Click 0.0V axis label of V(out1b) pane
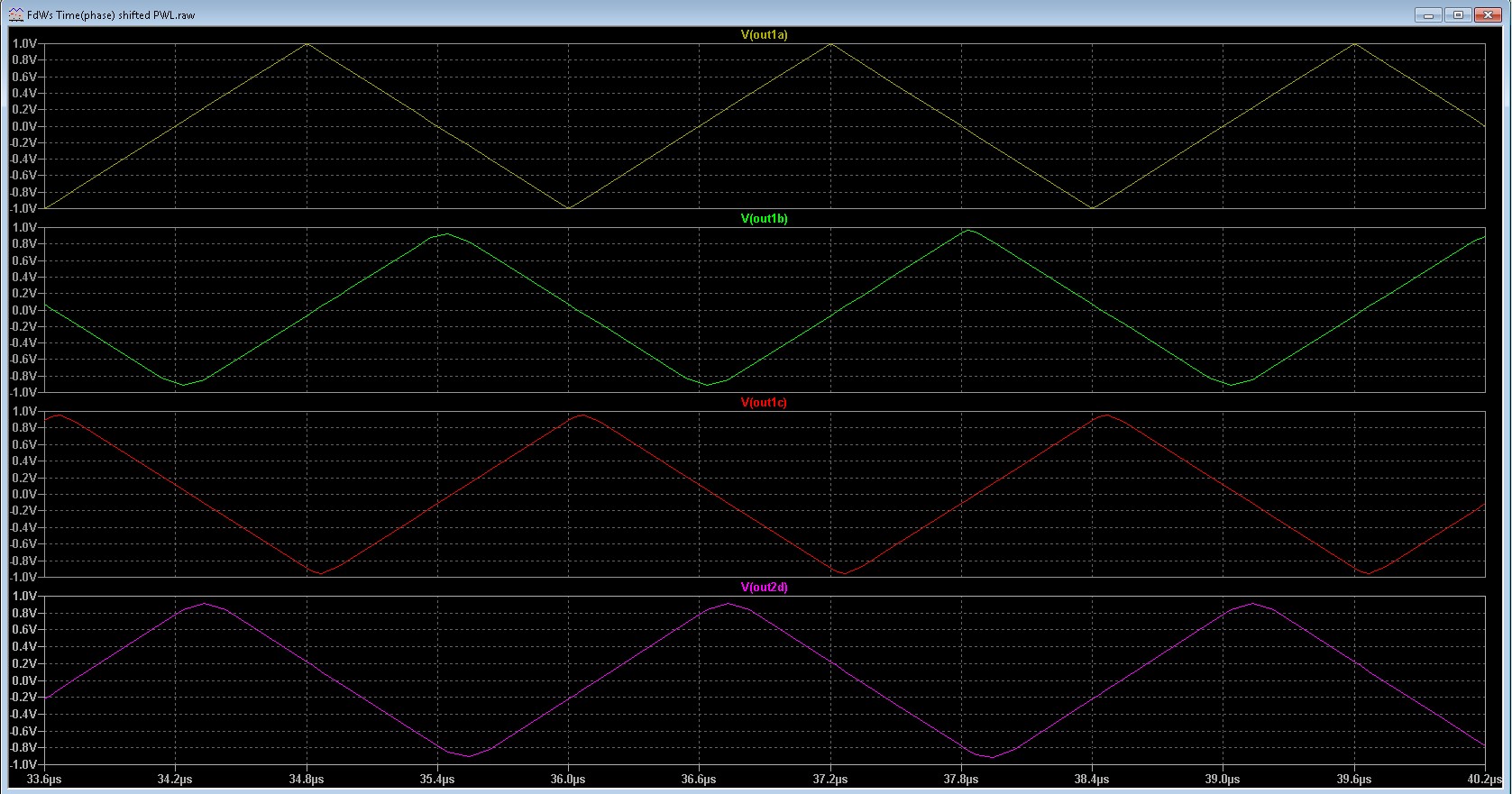 24,310
